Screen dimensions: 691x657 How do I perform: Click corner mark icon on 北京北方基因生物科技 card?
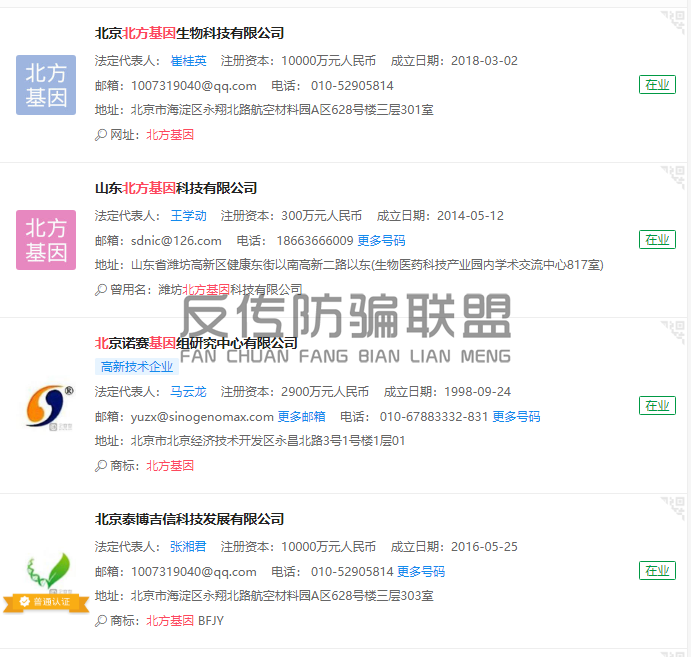(673, 18)
